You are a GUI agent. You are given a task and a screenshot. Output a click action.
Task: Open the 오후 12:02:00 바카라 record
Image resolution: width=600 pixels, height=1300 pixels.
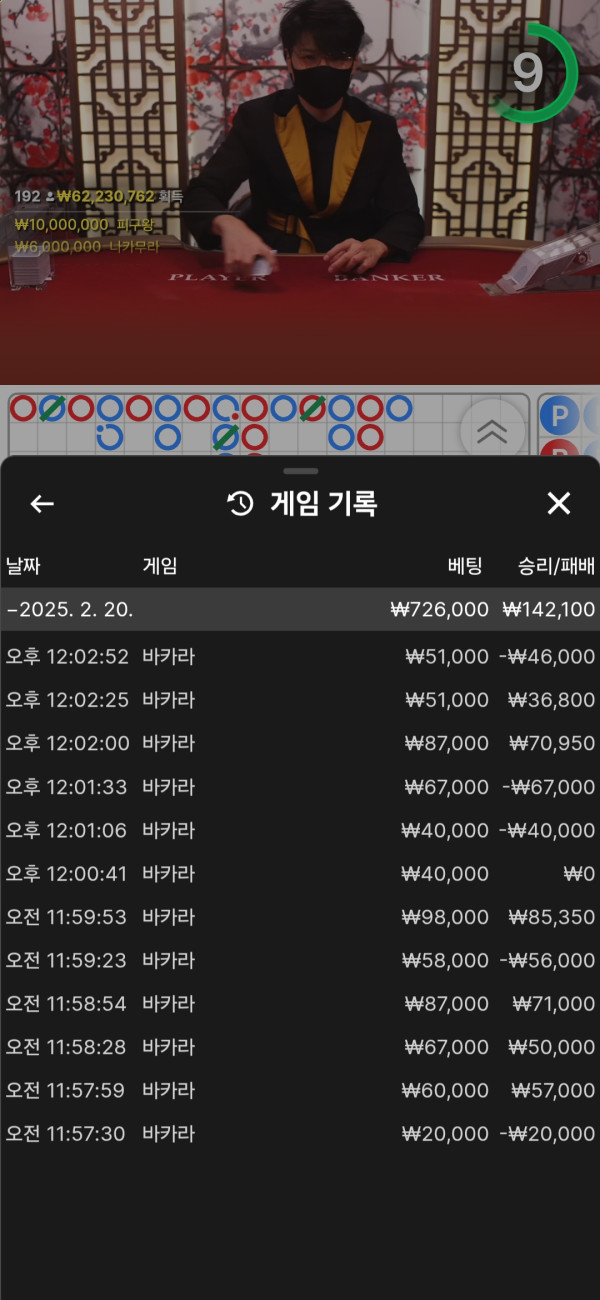pos(300,743)
